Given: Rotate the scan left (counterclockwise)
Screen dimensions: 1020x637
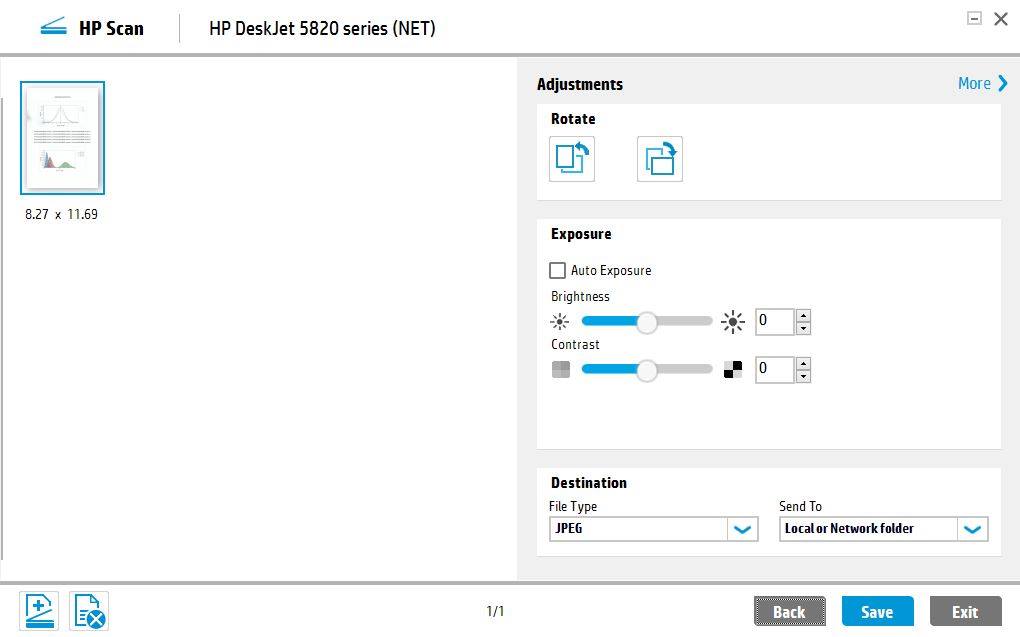Looking at the screenshot, I should pyautogui.click(x=572, y=159).
